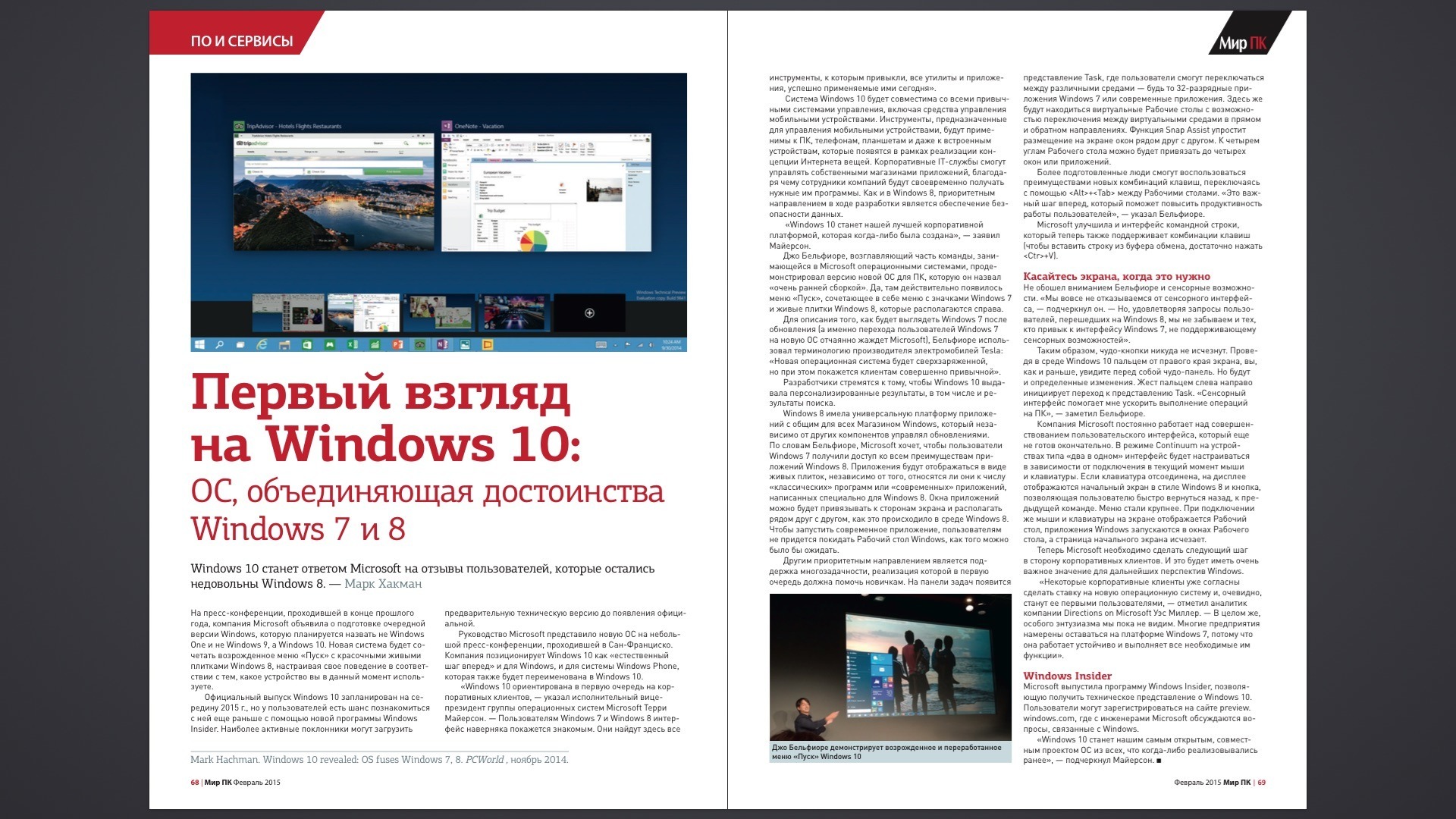Image resolution: width=1456 pixels, height=819 pixels.
Task: Click the green Finance chart icon in the pictured taskbar
Action: [375, 344]
